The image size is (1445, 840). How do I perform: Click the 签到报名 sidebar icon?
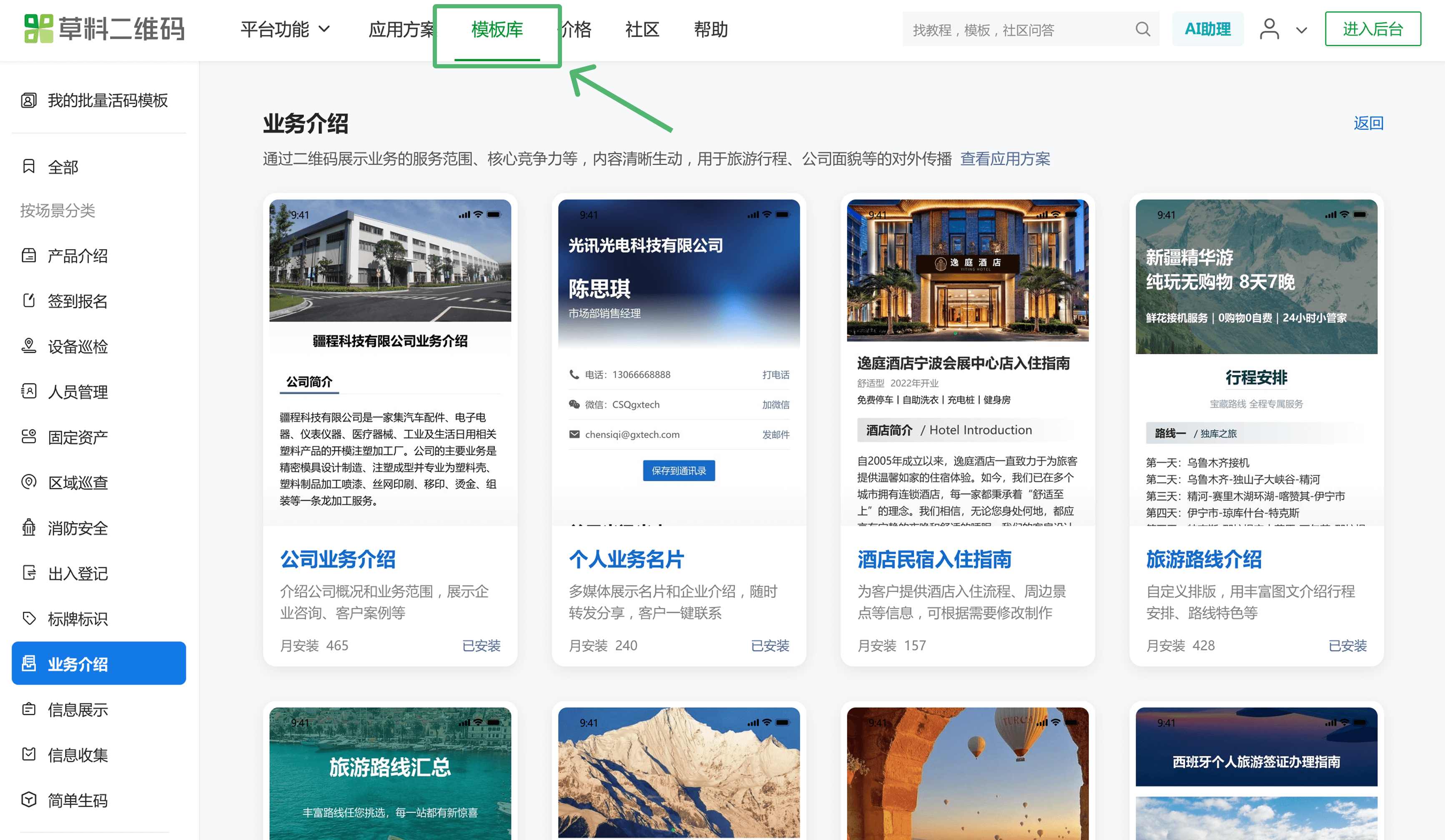coord(29,301)
